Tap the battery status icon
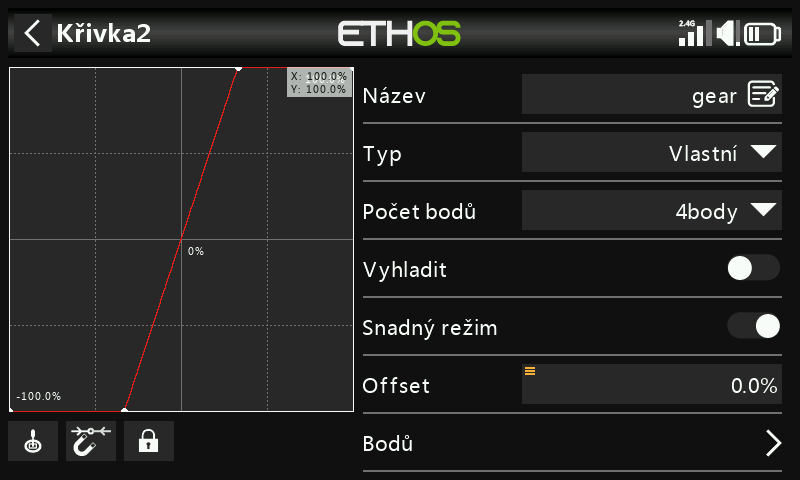Screen dimensions: 800x480 [x=764, y=33]
